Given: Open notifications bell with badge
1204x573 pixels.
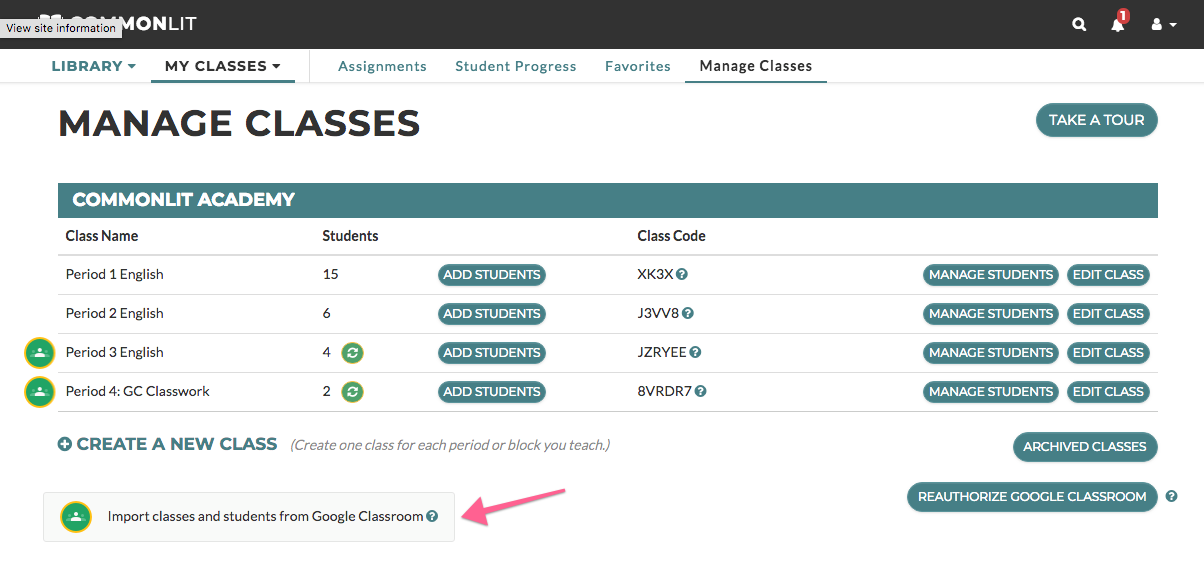Looking at the screenshot, I should pos(1119,22).
